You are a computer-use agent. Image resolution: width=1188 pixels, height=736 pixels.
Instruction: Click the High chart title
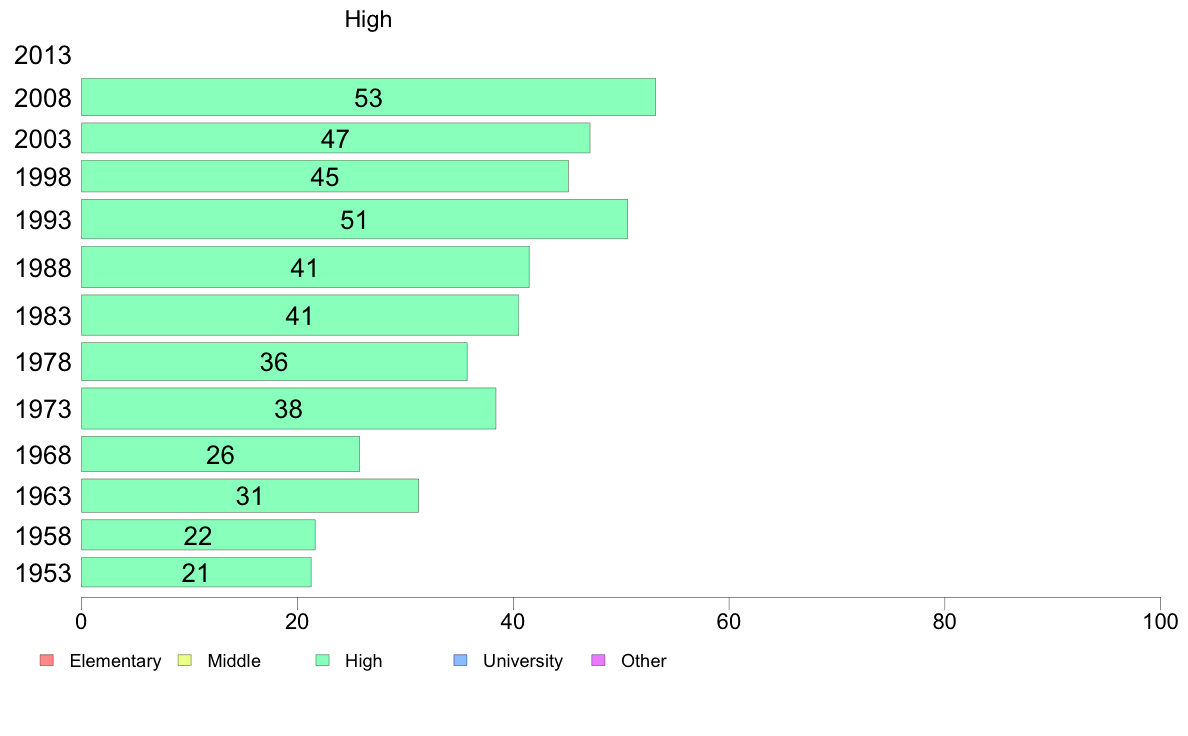368,19
